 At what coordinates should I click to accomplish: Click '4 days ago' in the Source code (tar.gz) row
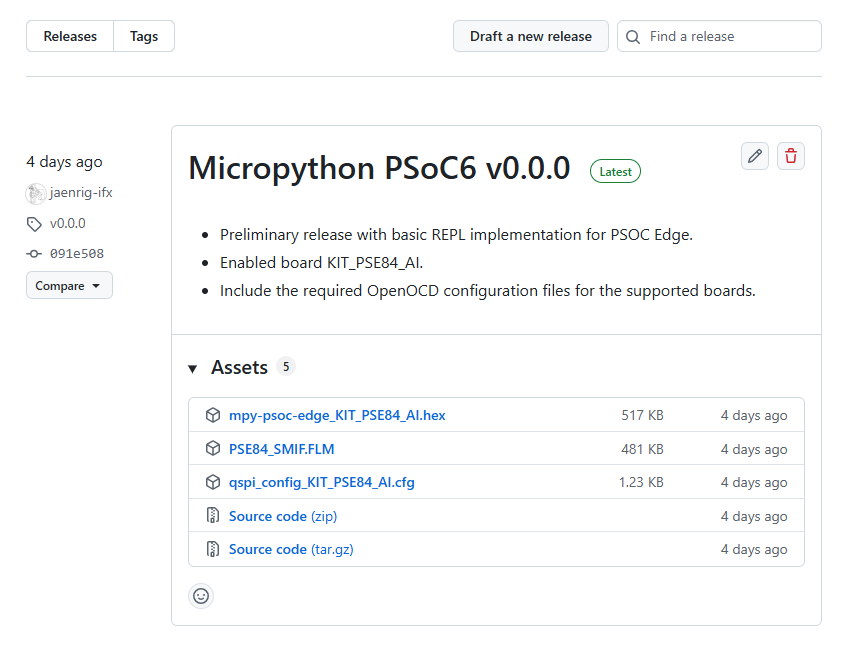tap(754, 549)
